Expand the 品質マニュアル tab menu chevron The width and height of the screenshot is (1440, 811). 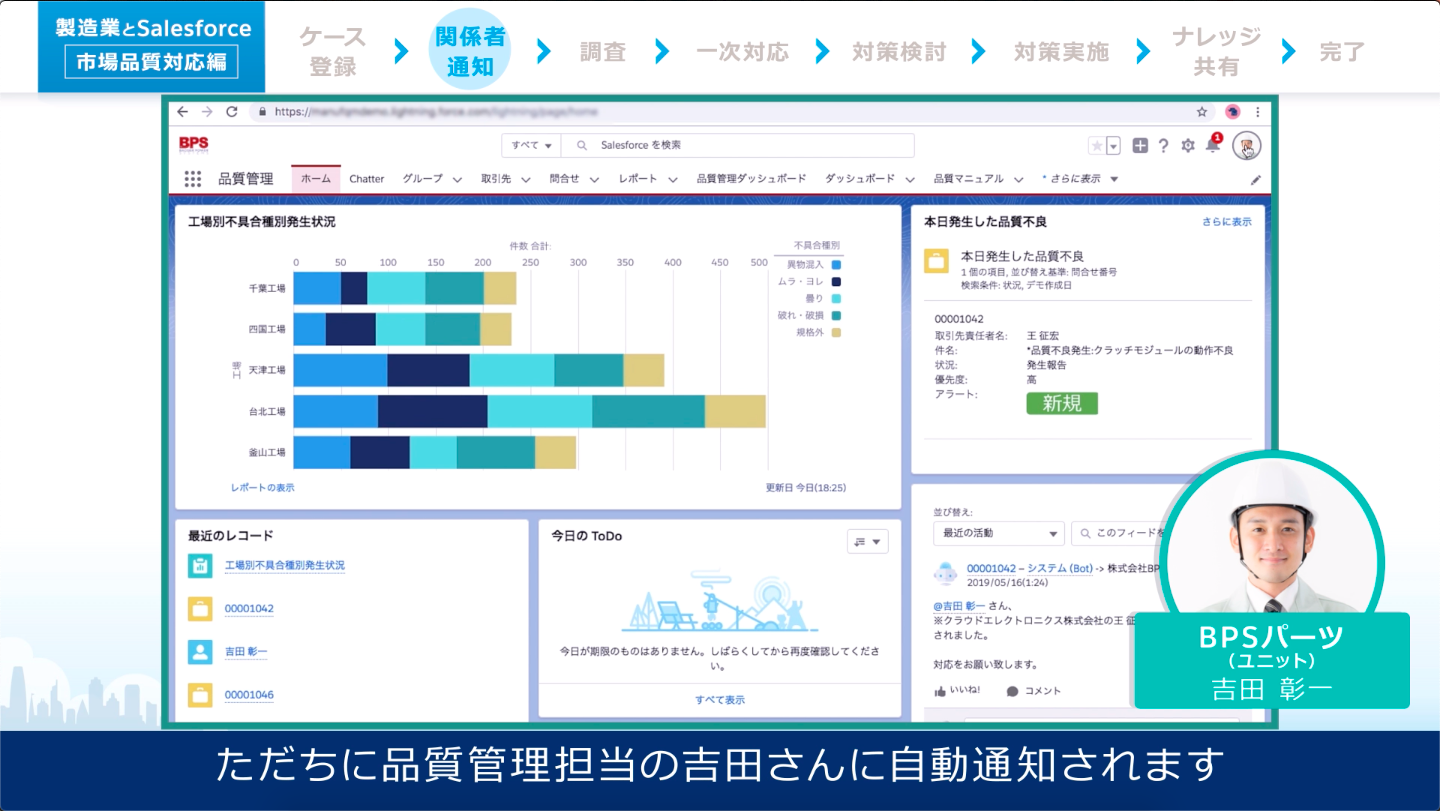tap(1018, 180)
